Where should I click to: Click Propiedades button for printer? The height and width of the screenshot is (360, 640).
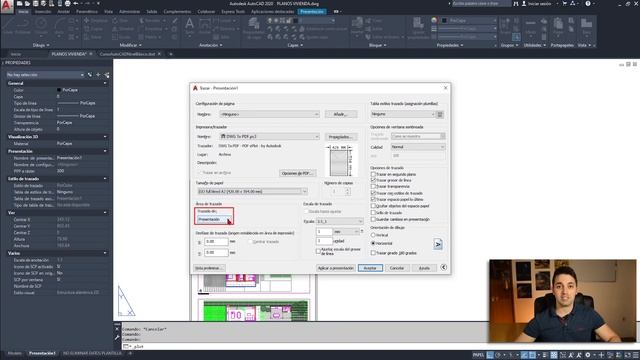click(x=341, y=137)
